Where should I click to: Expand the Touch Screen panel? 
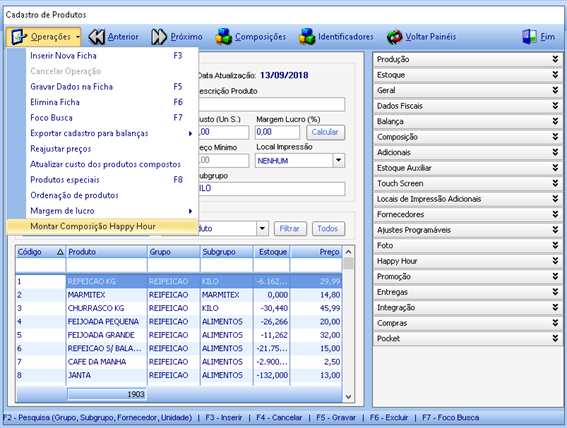(x=467, y=184)
